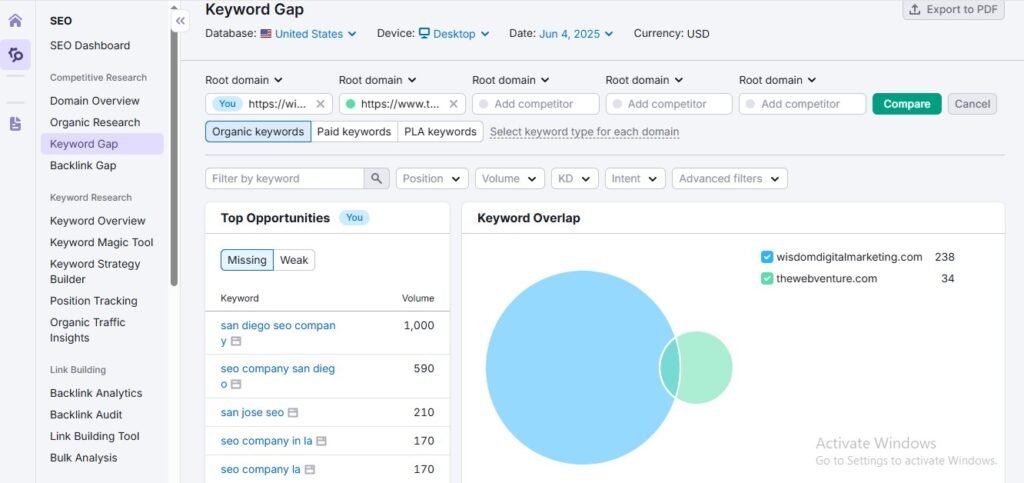Image resolution: width=1024 pixels, height=483 pixels.
Task: Open SERP icon beside seo company in la
Action: 321,441
